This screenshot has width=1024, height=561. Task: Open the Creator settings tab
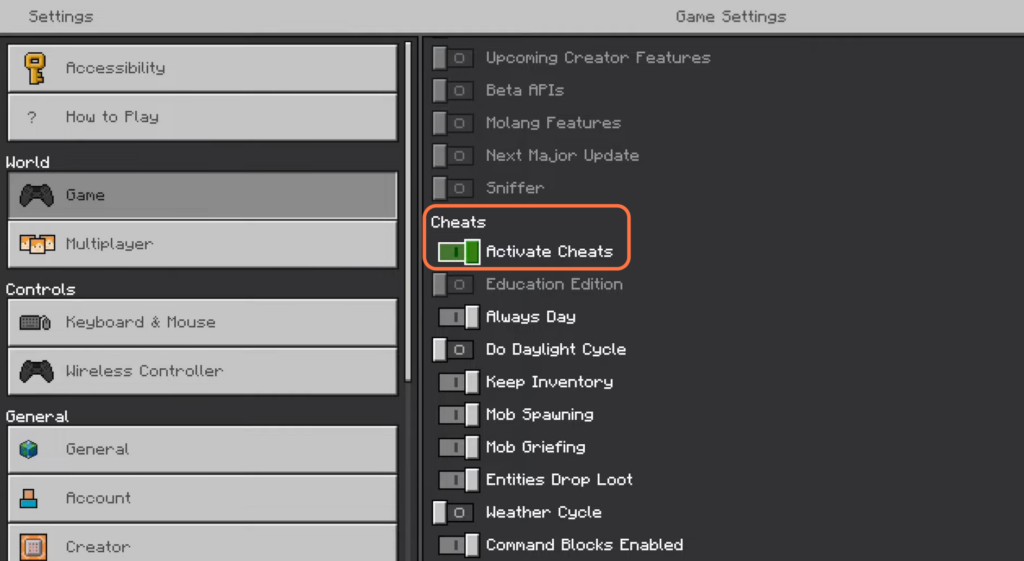coord(202,543)
